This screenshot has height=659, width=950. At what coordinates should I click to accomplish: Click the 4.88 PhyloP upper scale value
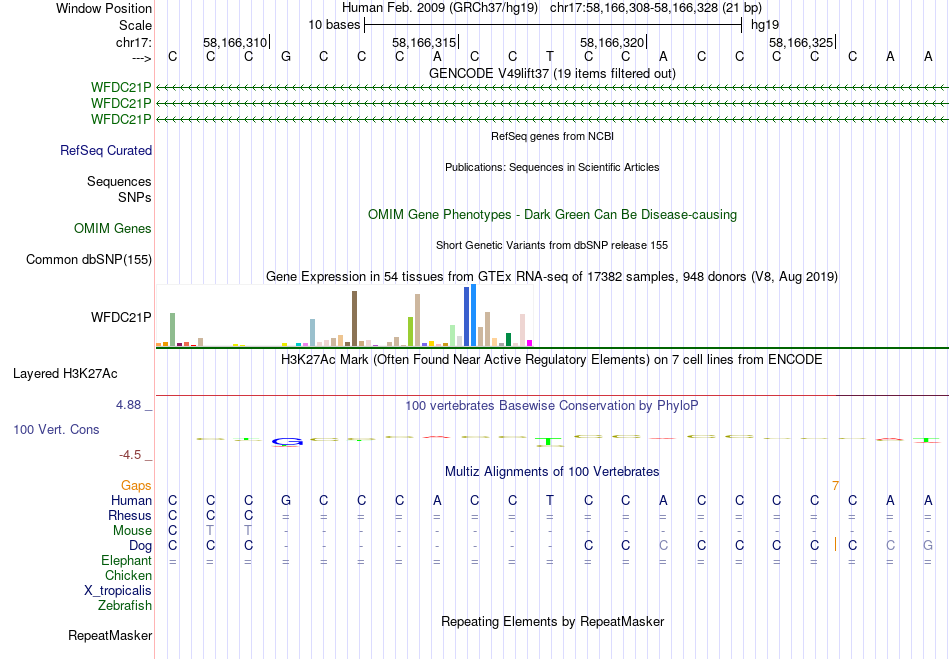pyautogui.click(x=128, y=405)
